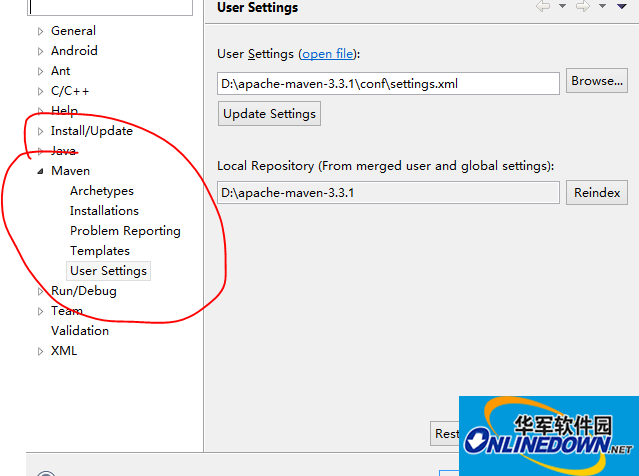The image size is (639, 476).
Task: Select the Maven category
Action: (71, 171)
